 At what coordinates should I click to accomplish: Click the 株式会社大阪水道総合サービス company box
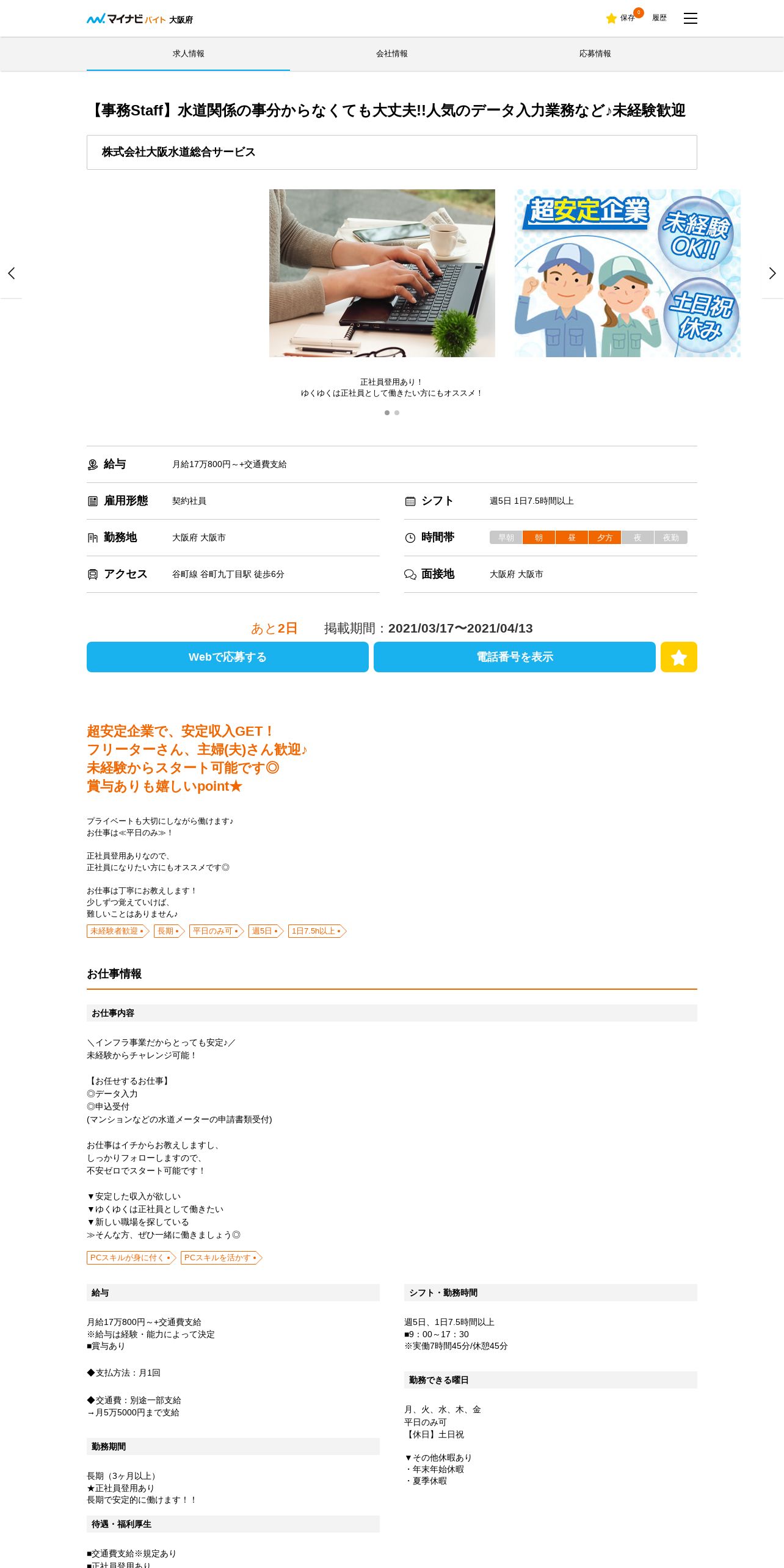(391, 152)
